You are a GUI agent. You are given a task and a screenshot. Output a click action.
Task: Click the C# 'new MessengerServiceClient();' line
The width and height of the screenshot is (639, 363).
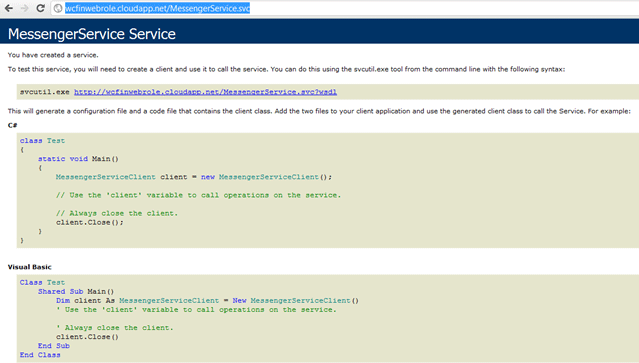click(194, 177)
